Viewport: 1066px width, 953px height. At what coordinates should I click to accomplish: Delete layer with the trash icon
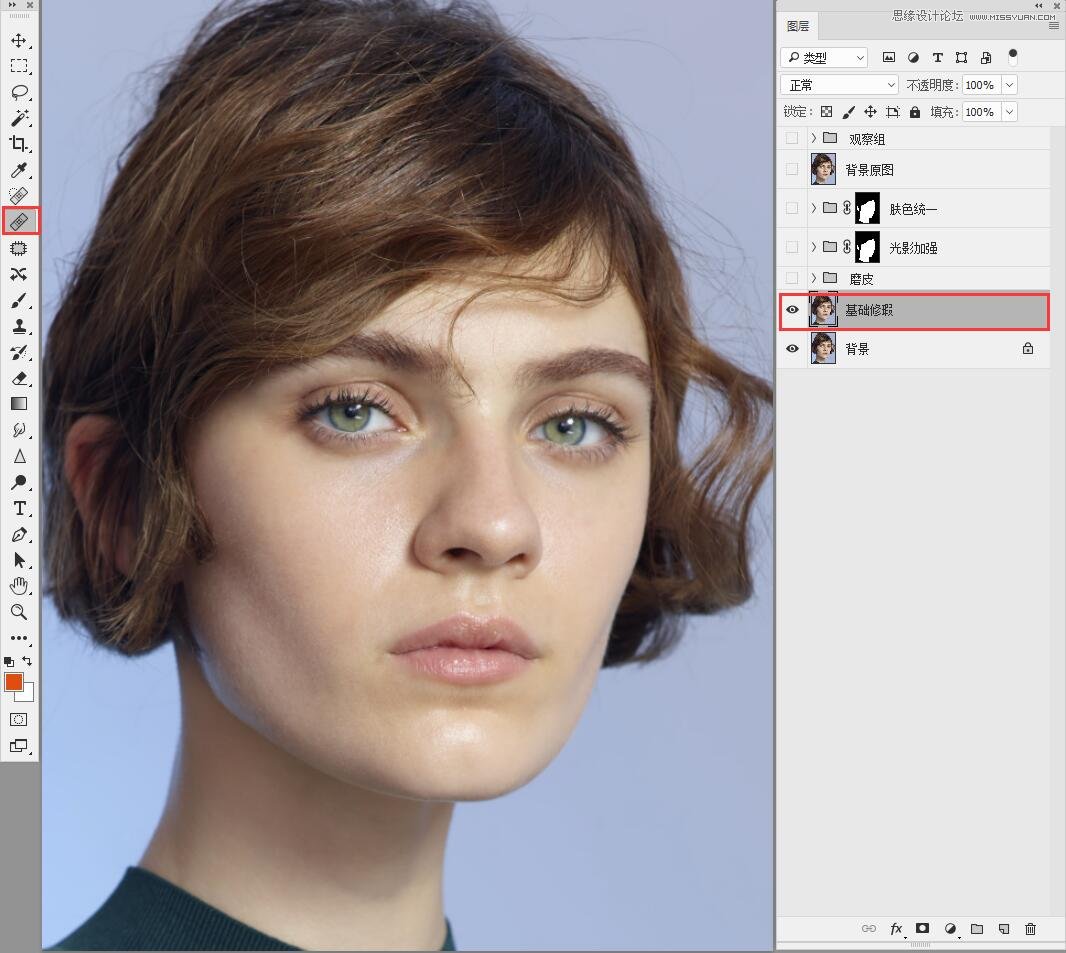(x=1031, y=929)
